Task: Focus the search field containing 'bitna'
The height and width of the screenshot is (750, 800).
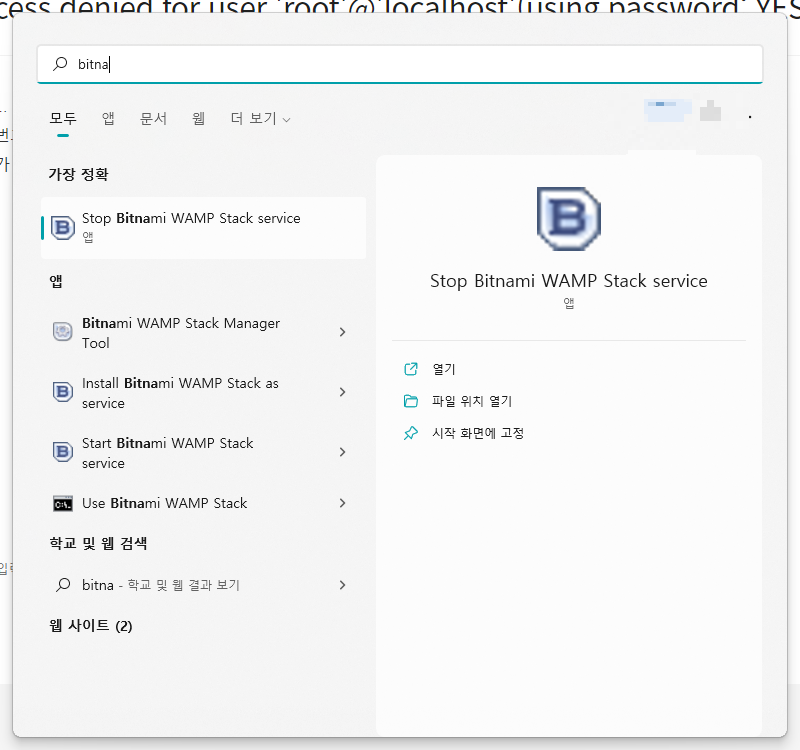Action: [399, 64]
